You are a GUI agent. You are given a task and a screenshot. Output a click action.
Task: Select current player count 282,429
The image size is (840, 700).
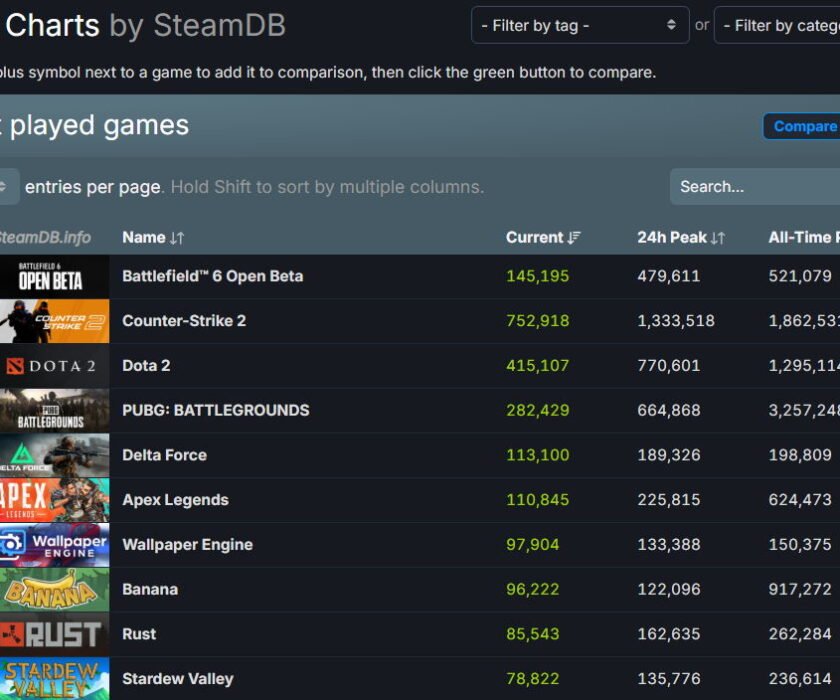click(538, 410)
